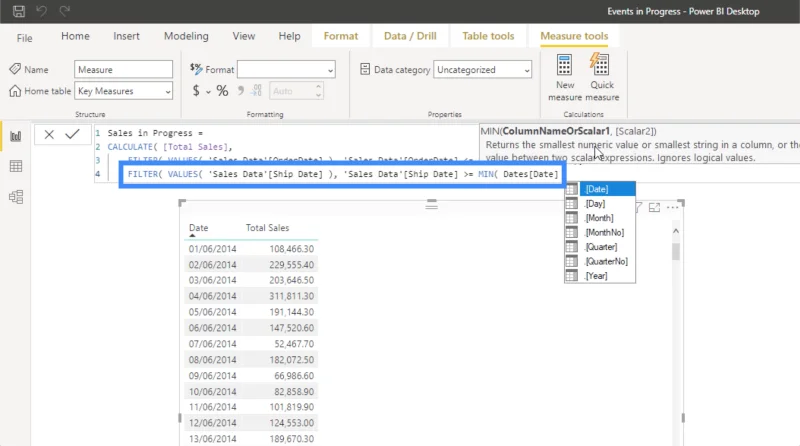Switch to Report view in sidebar
This screenshot has width=800, height=446.
click(x=16, y=136)
